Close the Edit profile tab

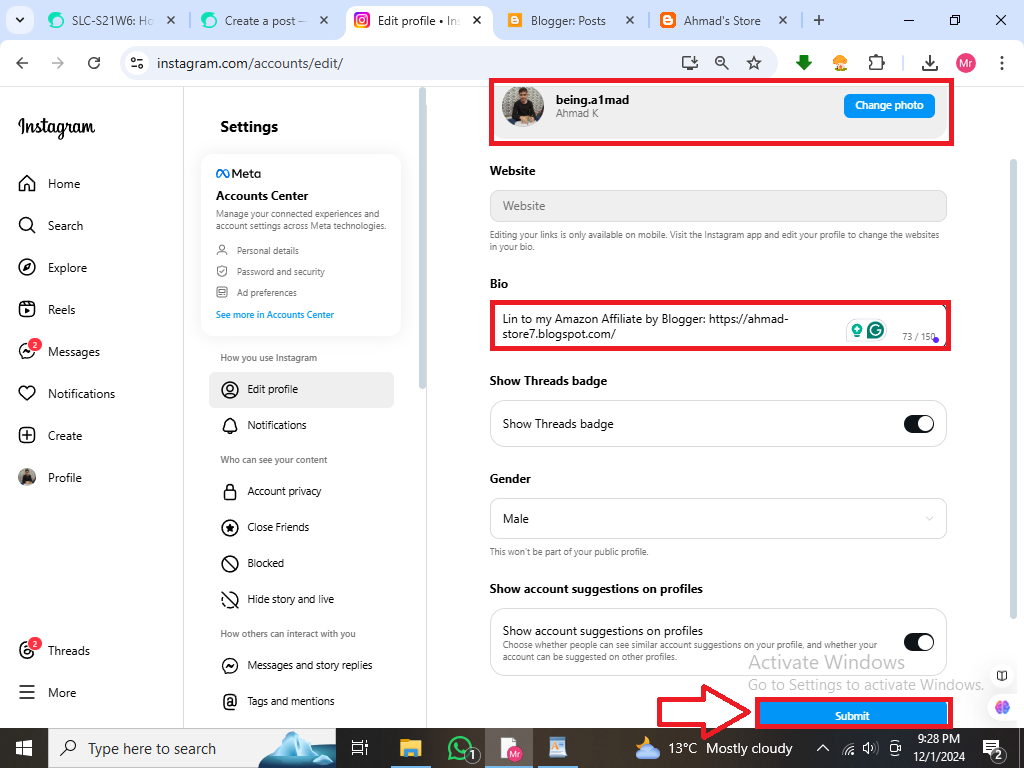tap(477, 20)
